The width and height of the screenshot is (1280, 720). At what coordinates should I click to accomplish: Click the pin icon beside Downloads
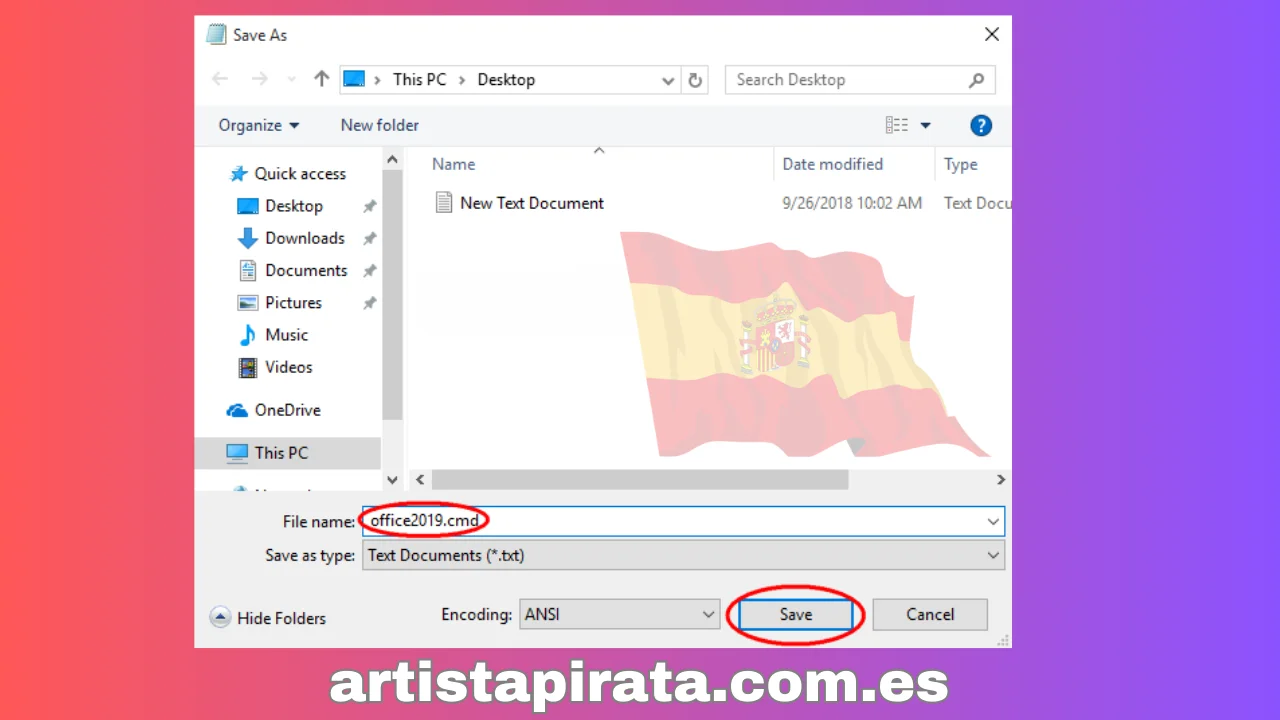(x=369, y=238)
